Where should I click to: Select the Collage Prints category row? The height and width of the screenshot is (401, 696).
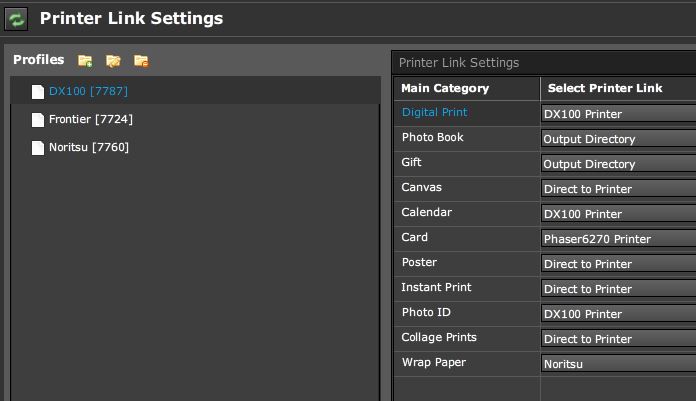click(x=467, y=338)
